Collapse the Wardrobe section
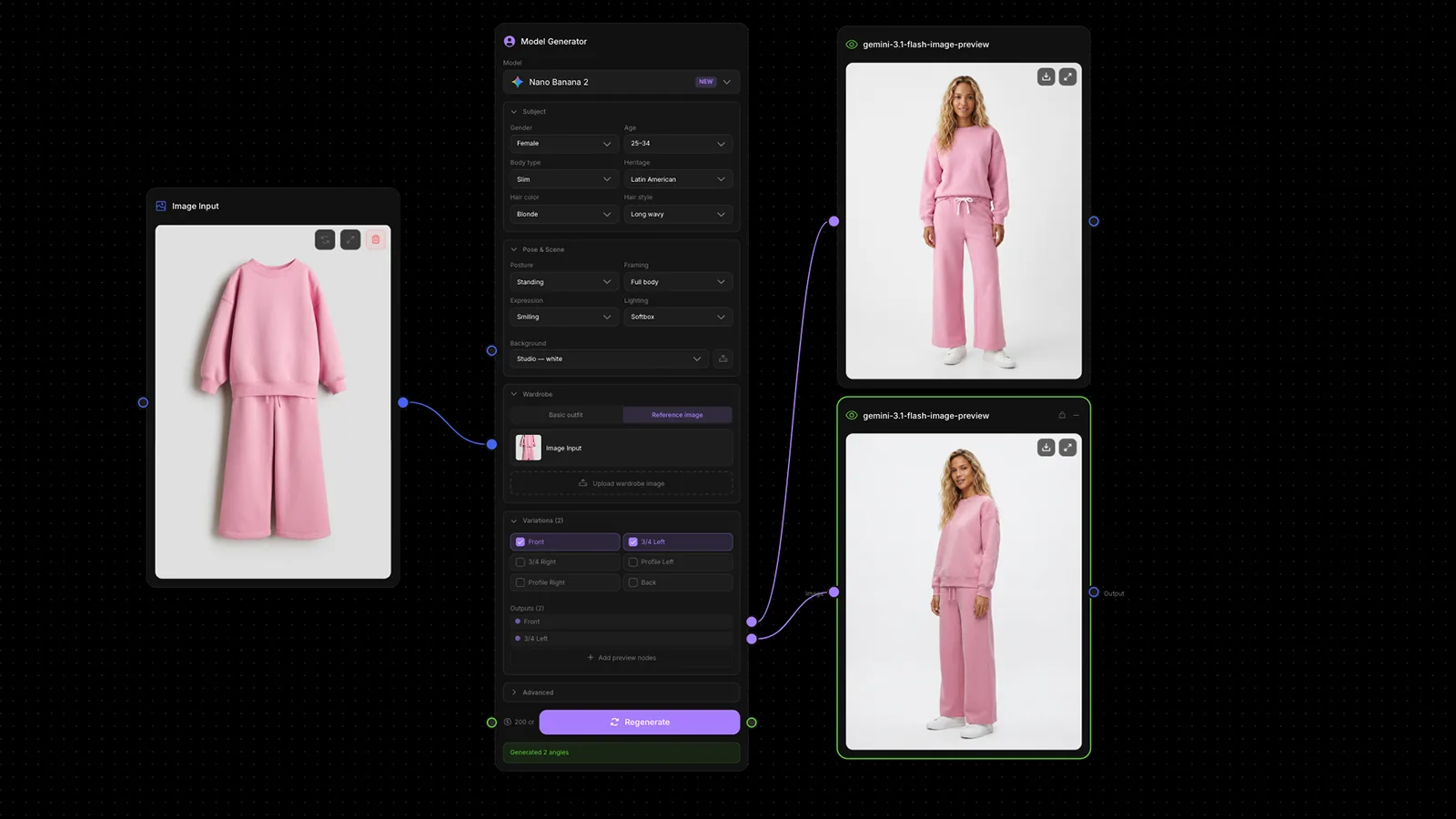 coord(514,394)
